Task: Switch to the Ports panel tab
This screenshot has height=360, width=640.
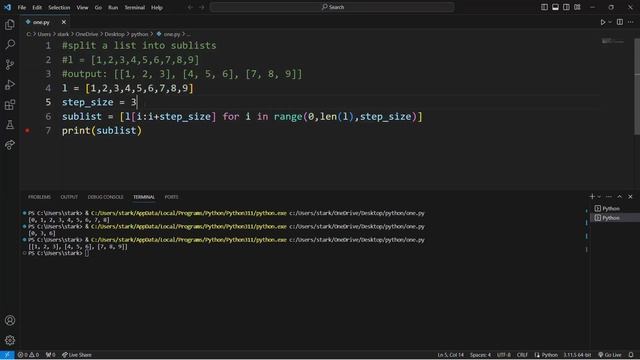Action: [171, 197]
